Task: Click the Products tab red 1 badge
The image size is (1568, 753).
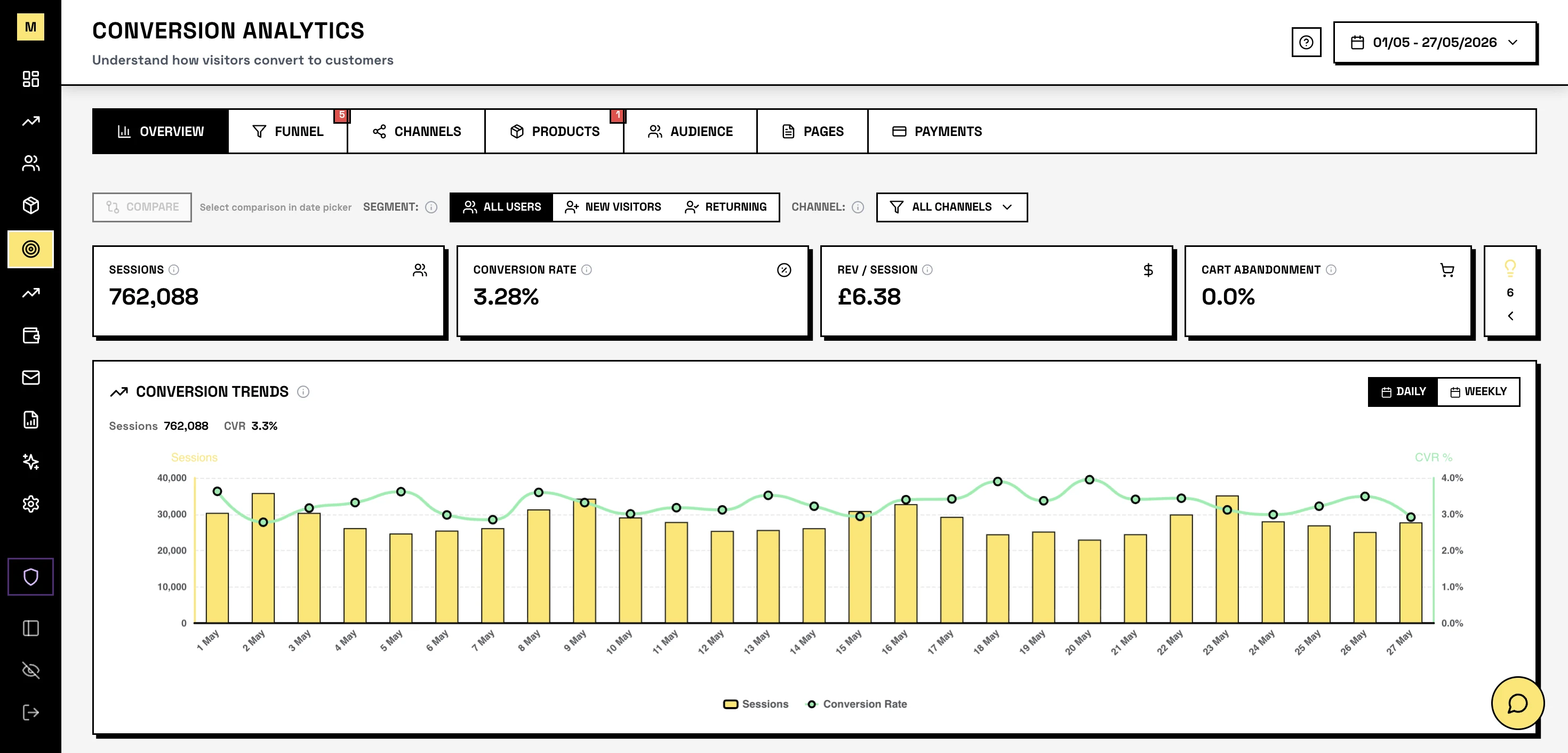Action: click(618, 115)
